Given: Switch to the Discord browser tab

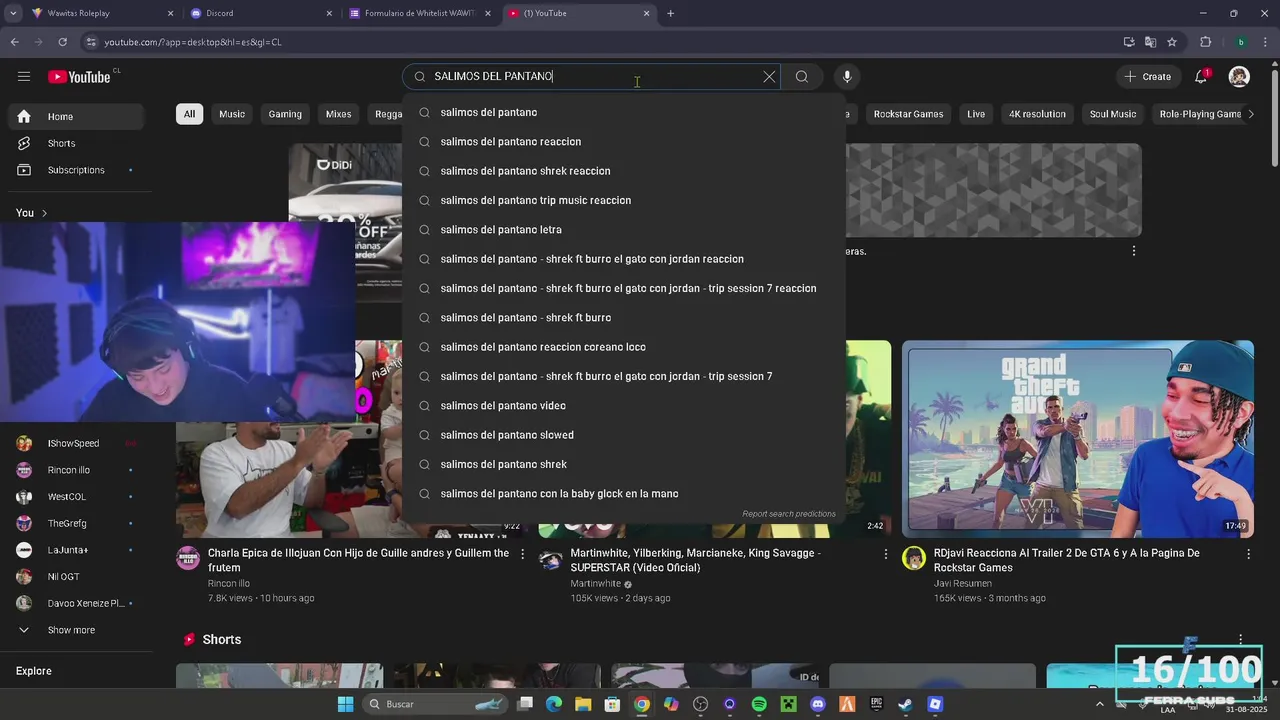Looking at the screenshot, I should click(x=260, y=13).
